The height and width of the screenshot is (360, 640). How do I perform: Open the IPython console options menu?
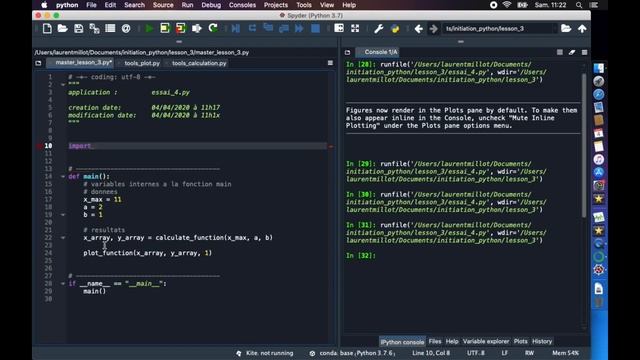point(584,52)
